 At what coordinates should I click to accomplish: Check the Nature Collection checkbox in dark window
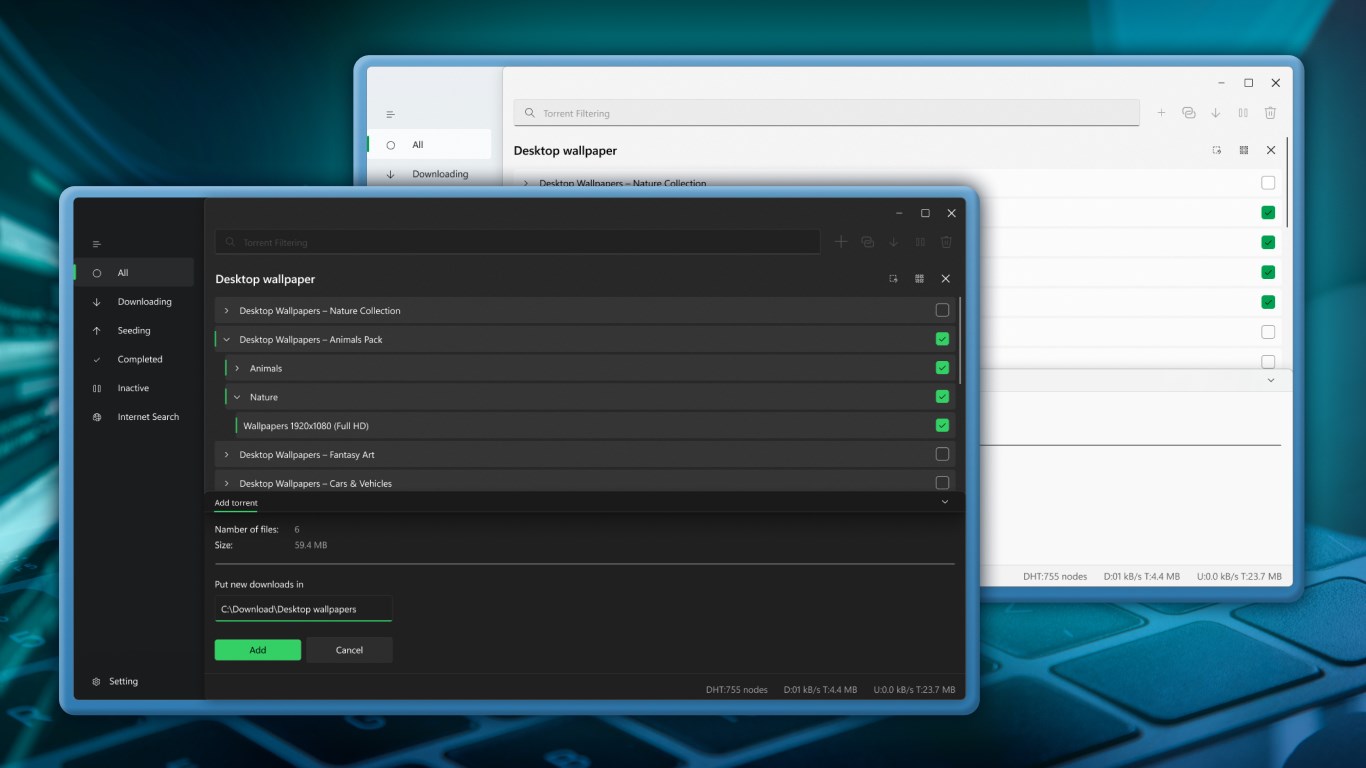pos(942,310)
